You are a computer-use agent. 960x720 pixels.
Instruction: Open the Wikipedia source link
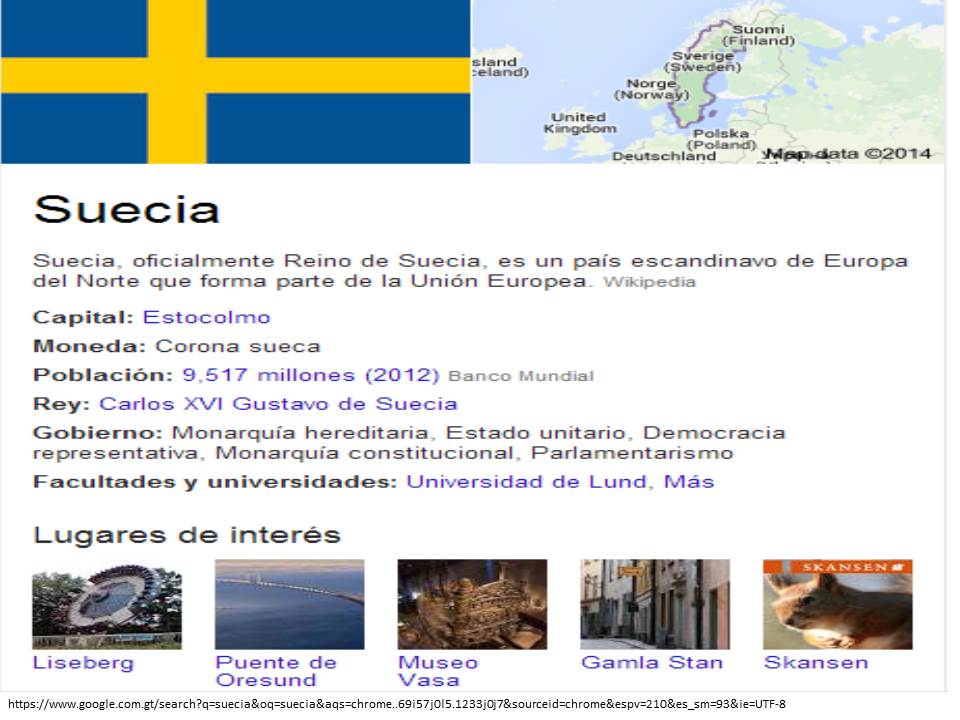pos(649,283)
